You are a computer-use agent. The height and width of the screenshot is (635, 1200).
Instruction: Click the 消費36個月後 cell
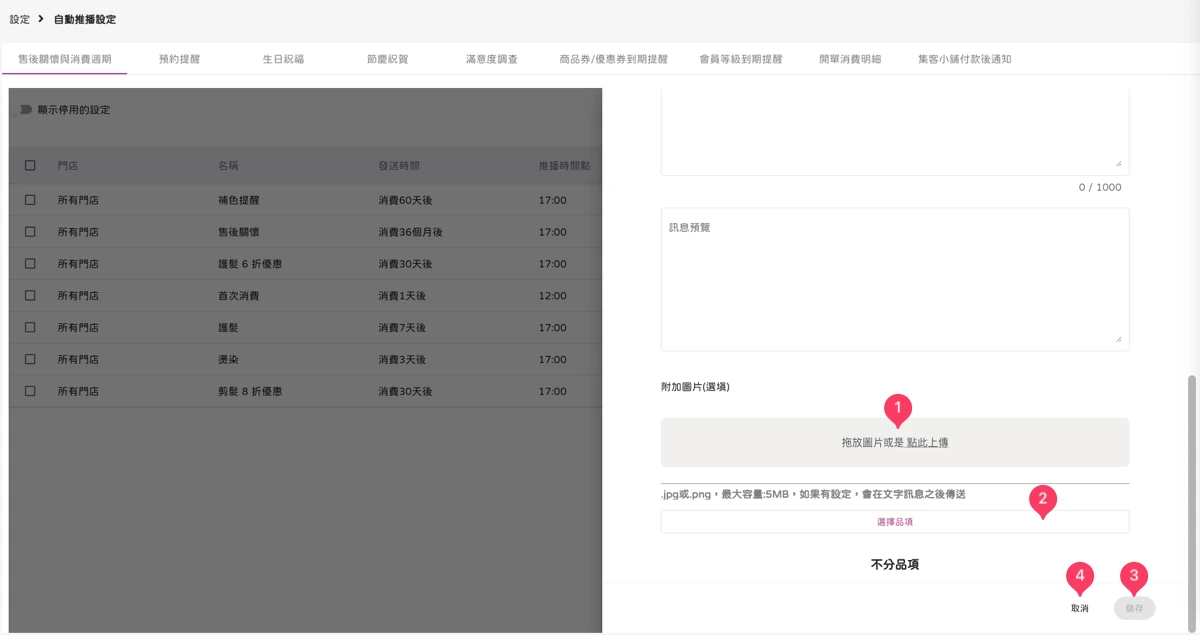tap(410, 232)
